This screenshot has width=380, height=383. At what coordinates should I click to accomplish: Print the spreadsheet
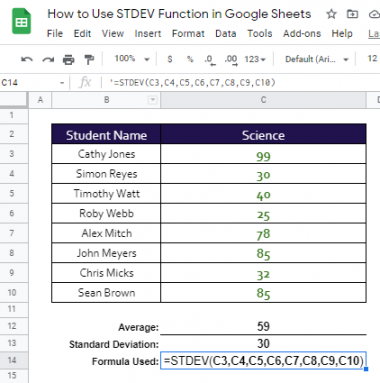pyautogui.click(x=69, y=60)
